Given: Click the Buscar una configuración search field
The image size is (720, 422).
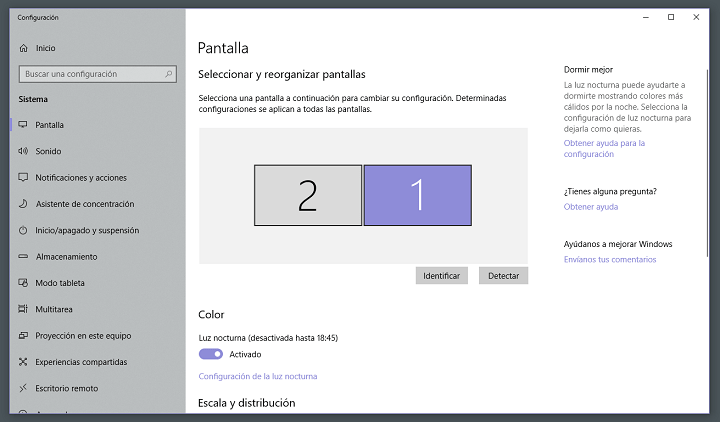Looking at the screenshot, I should point(97,74).
